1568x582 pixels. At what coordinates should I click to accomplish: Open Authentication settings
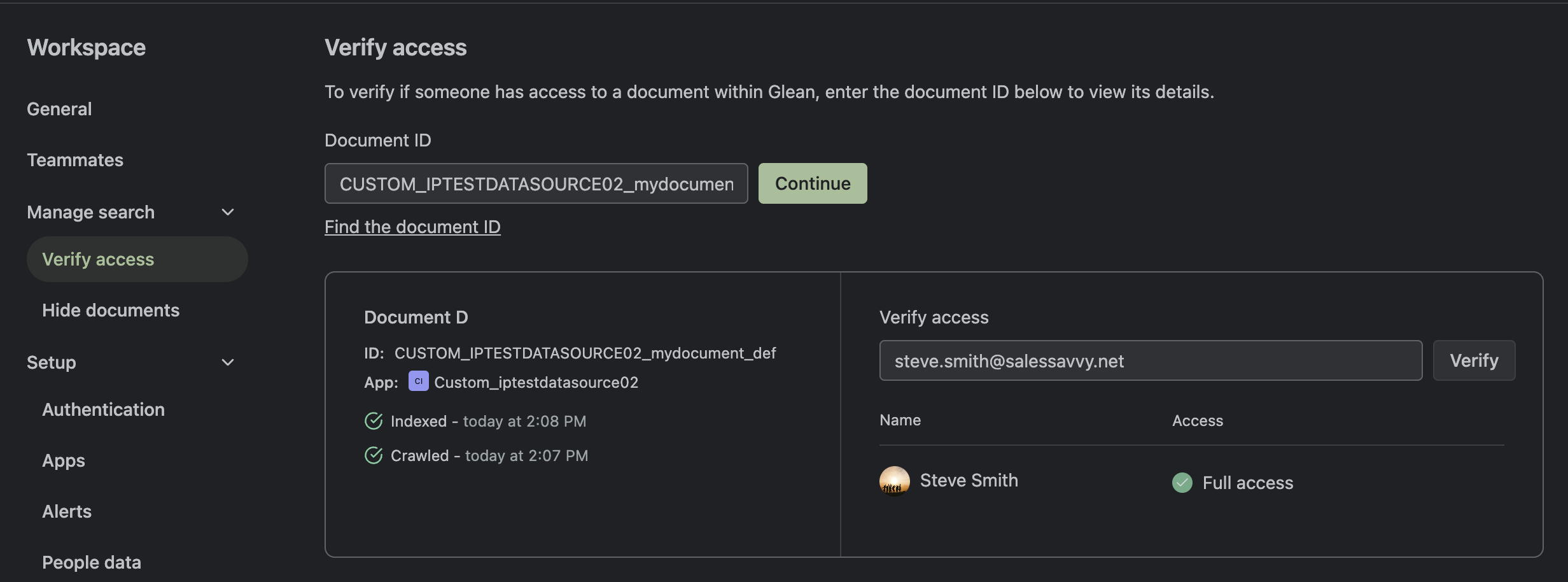click(103, 409)
